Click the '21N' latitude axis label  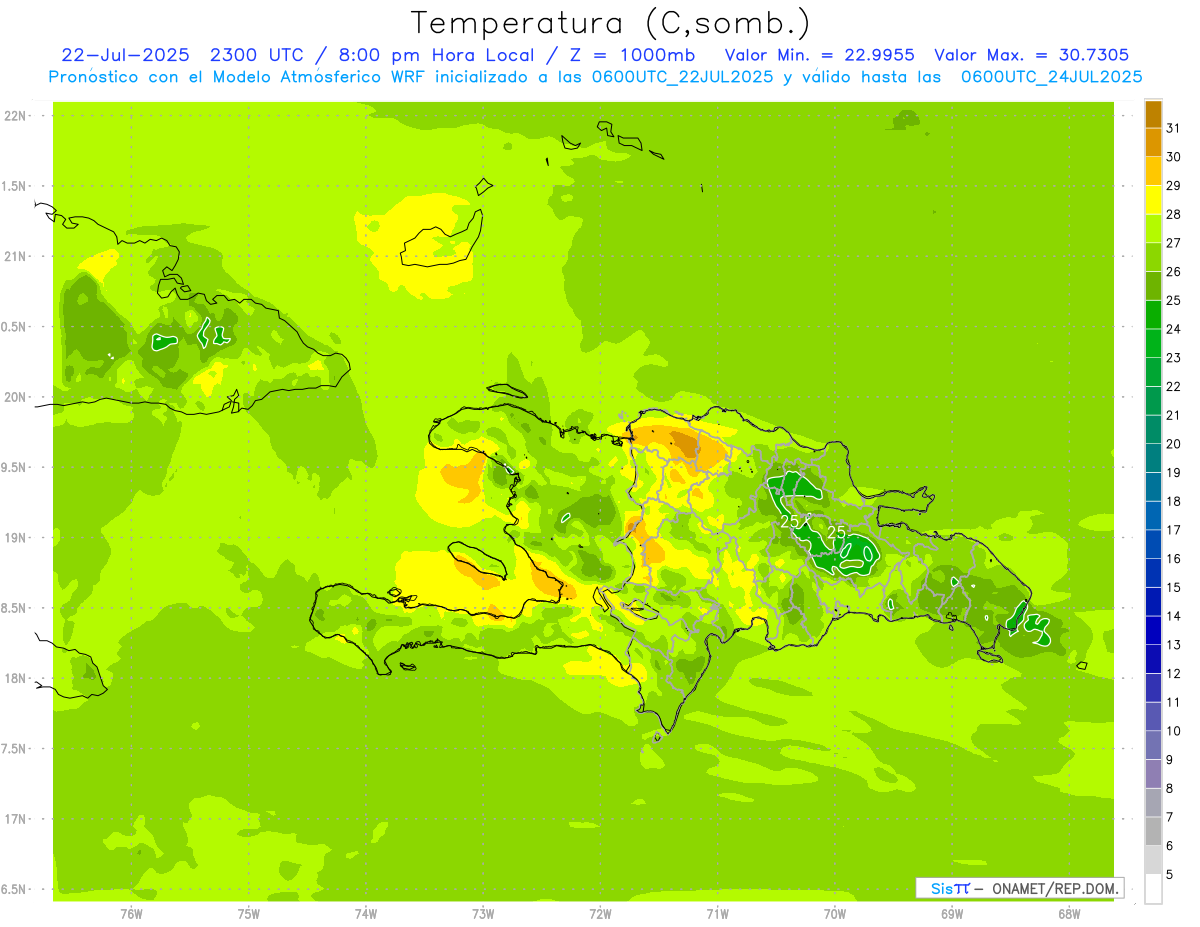coord(15,257)
